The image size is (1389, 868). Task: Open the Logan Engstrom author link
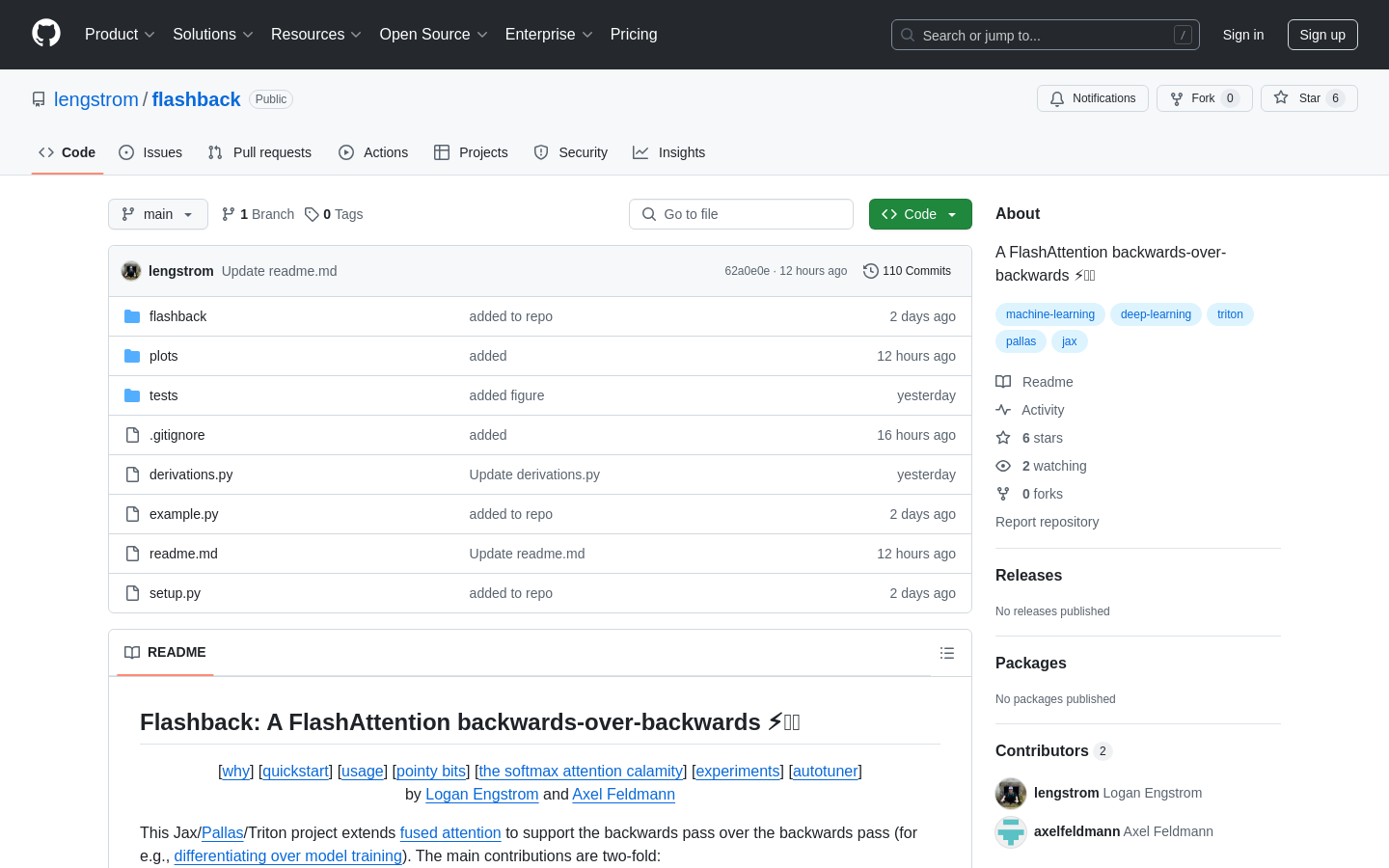click(482, 795)
